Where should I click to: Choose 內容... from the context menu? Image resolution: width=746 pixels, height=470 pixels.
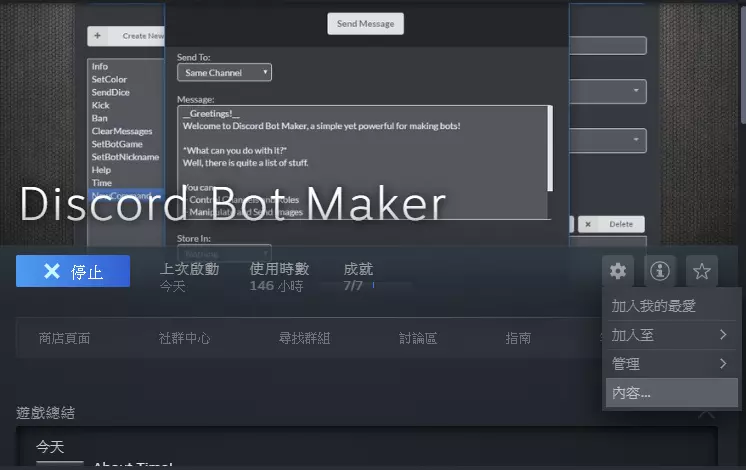[671, 393]
